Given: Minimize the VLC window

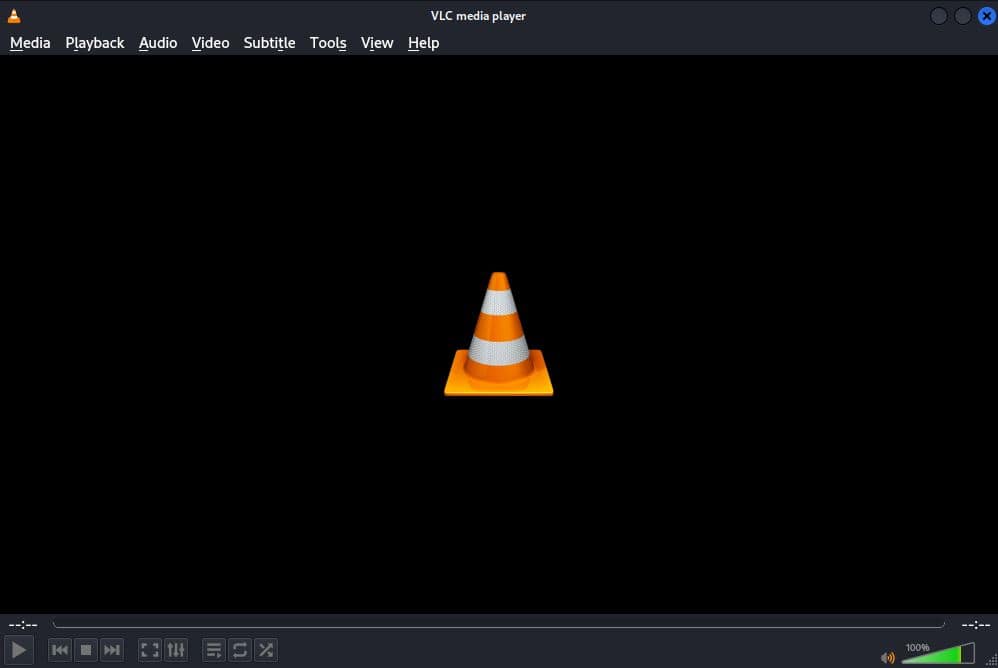Looking at the screenshot, I should pyautogui.click(x=938, y=16).
